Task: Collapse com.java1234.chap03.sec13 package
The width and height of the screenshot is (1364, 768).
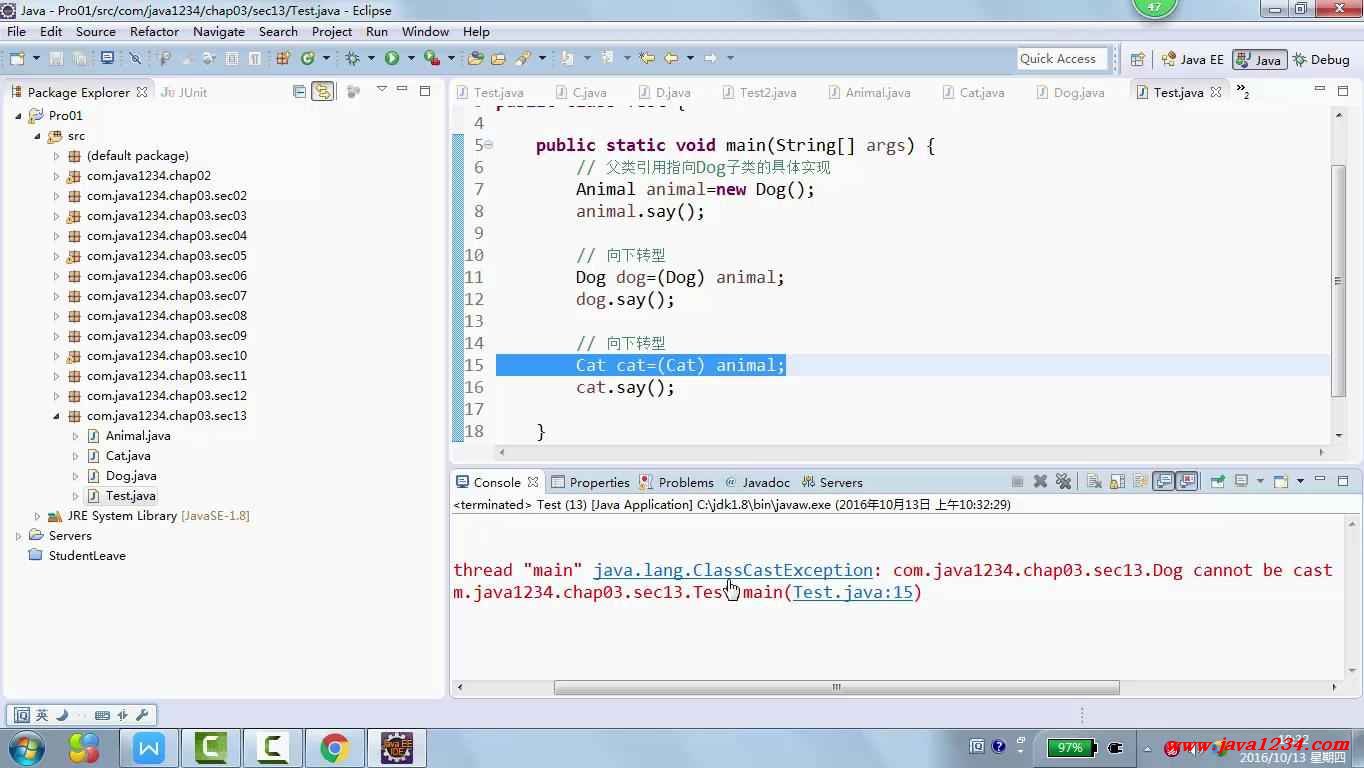Action: 56,415
